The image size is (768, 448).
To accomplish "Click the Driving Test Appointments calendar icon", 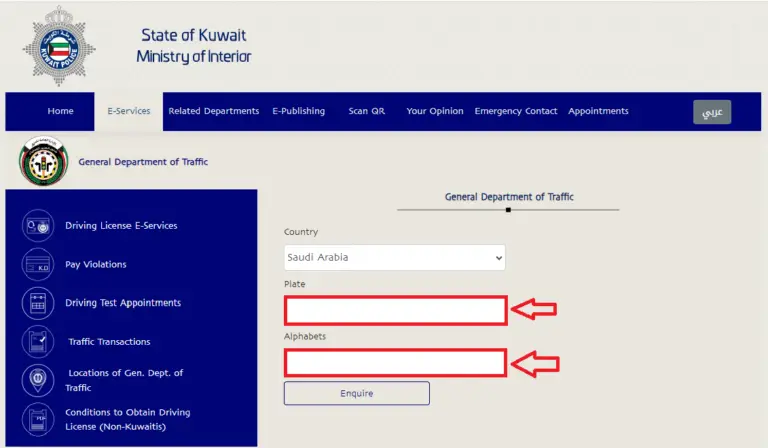I will pos(38,303).
